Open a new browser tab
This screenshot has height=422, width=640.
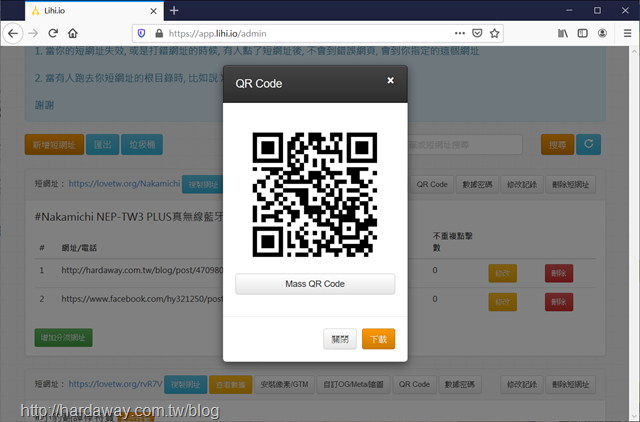174,11
